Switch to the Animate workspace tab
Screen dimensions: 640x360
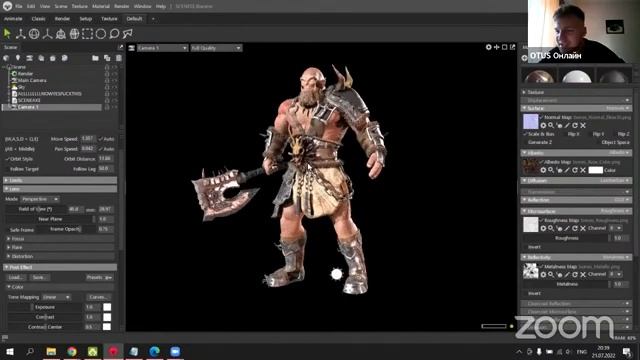tap(13, 19)
